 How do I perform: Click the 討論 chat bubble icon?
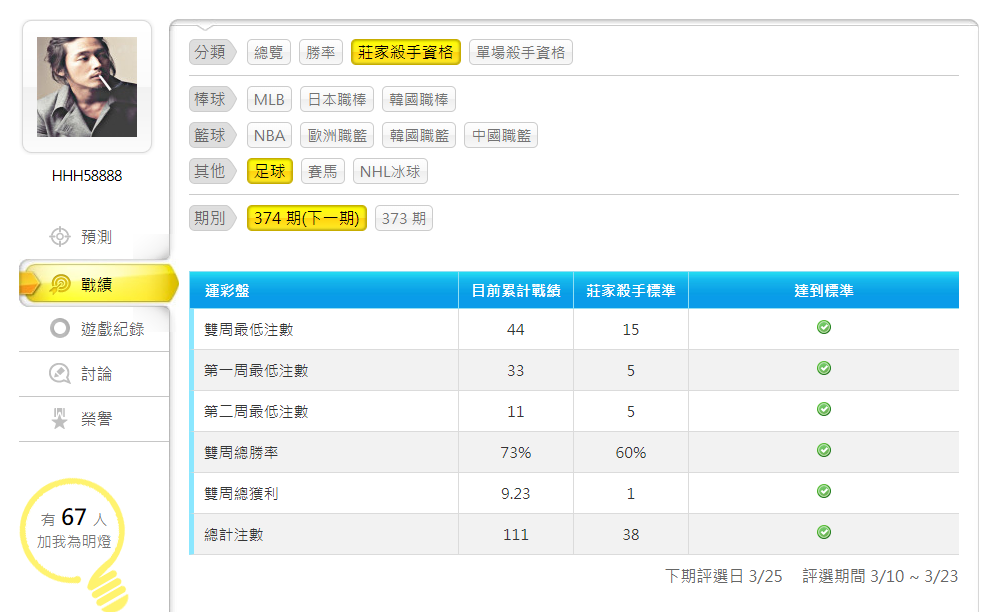[60, 374]
